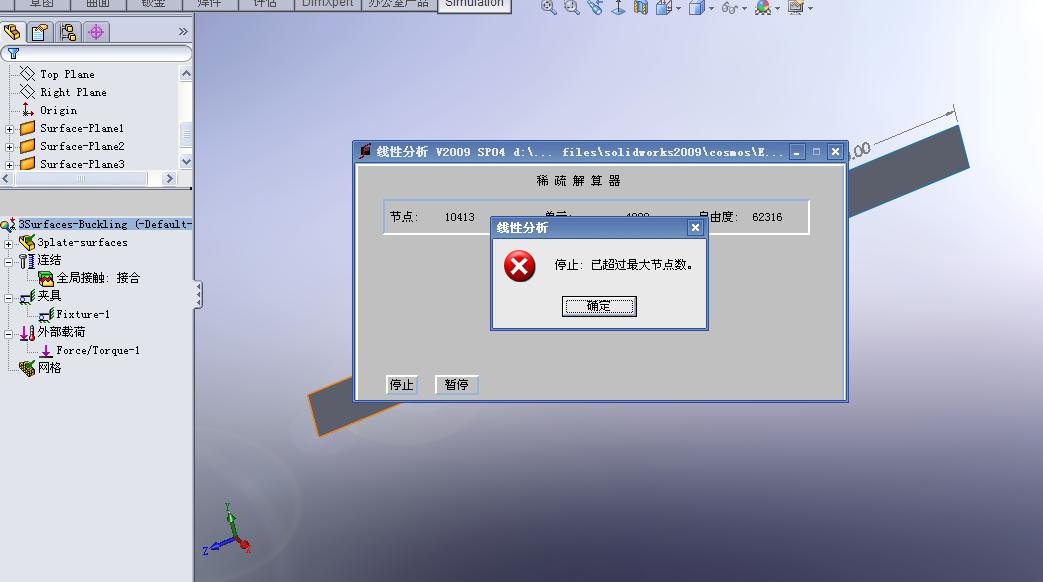Click the 外部载荷 loads icon
Viewport: 1043px width, 582px height.
click(x=27, y=333)
